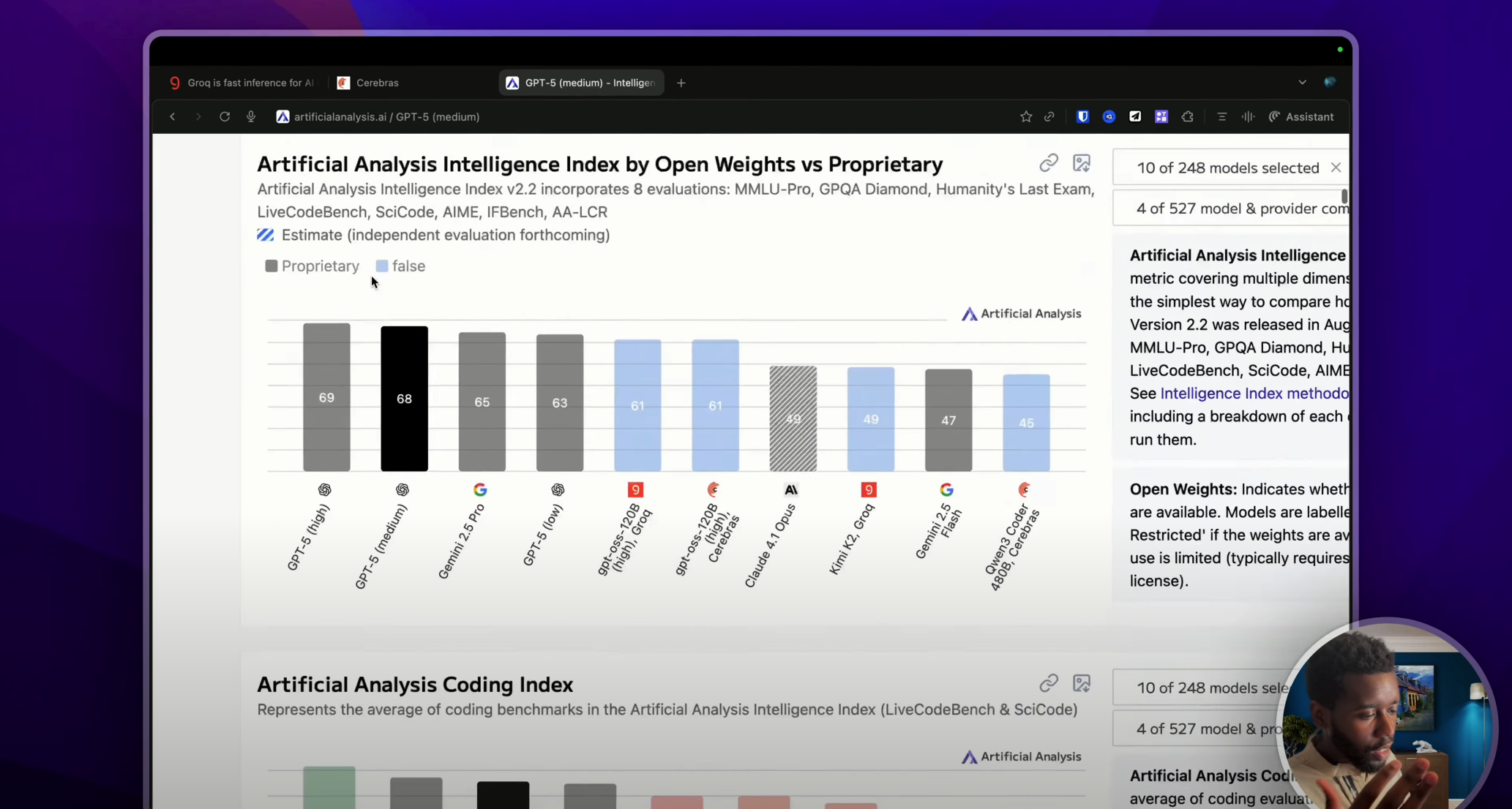Select the GPT-5 (low) bar valued 63

click(560, 403)
